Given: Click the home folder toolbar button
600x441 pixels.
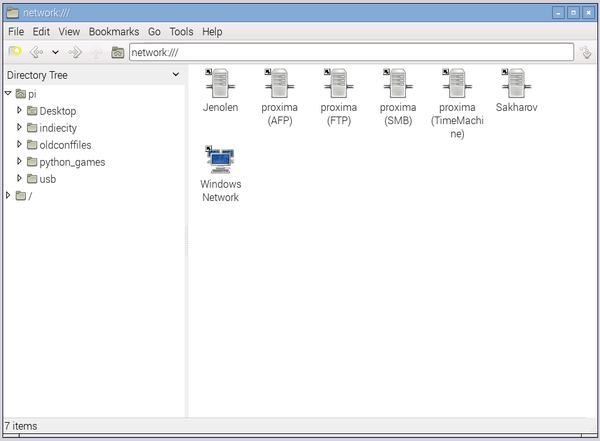Looking at the screenshot, I should point(117,52).
